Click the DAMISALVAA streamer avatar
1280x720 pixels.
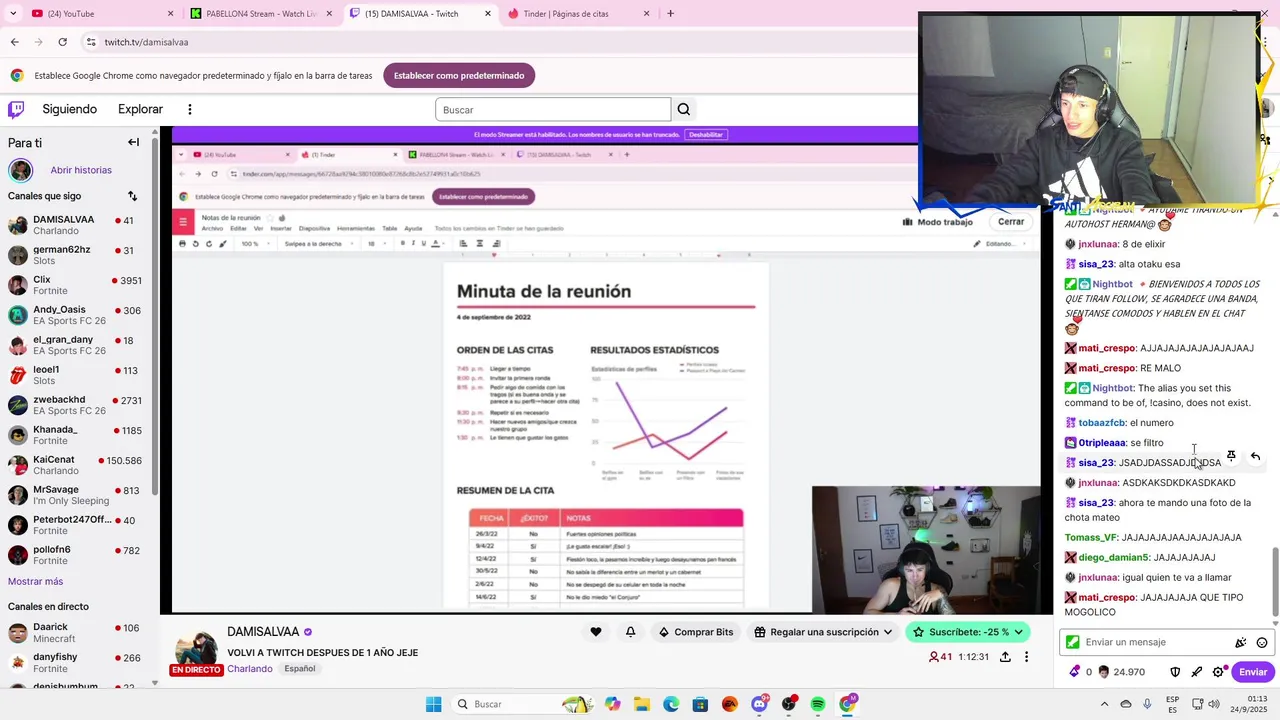point(197,650)
